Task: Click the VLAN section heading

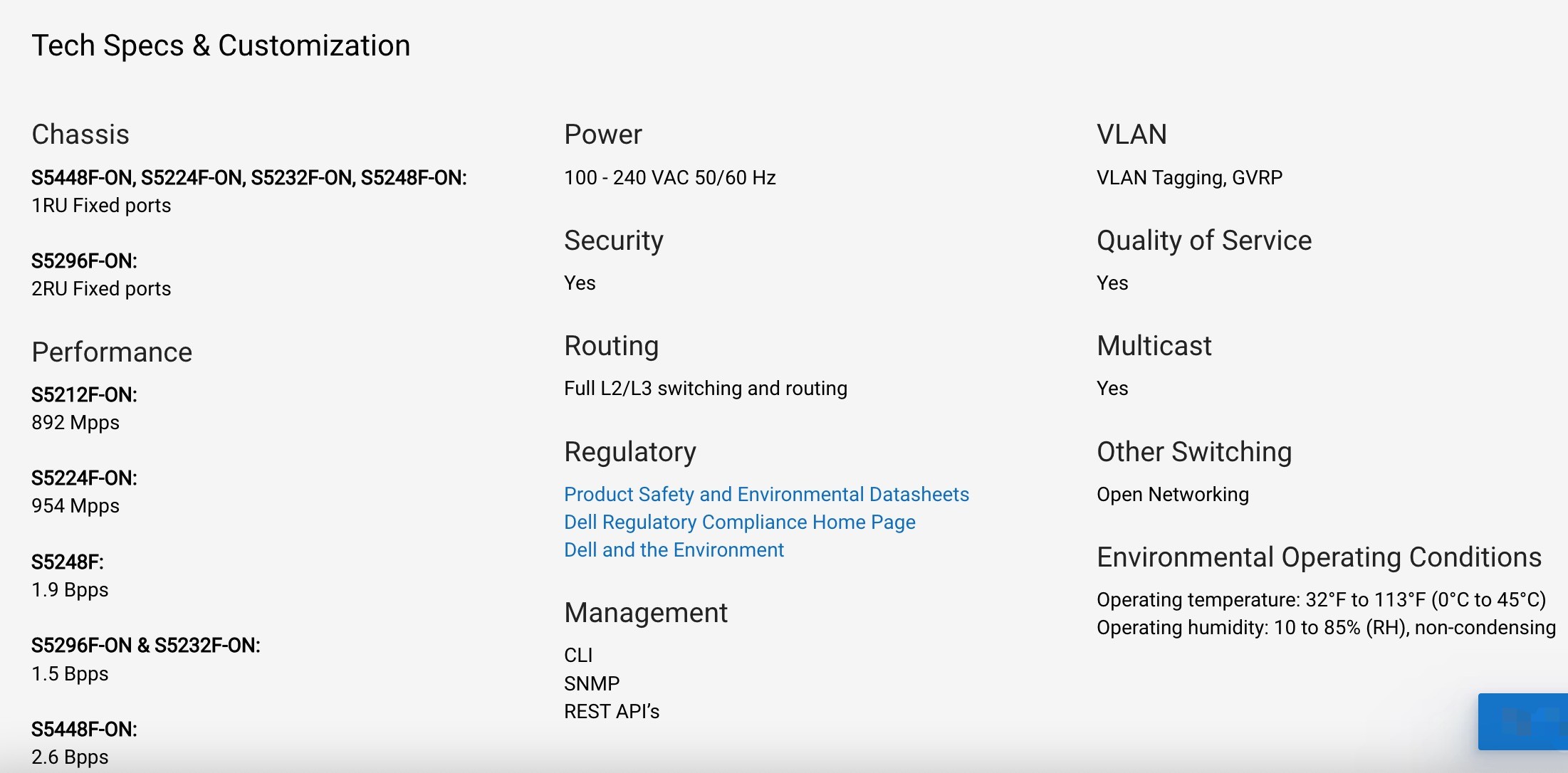Action: (1131, 135)
